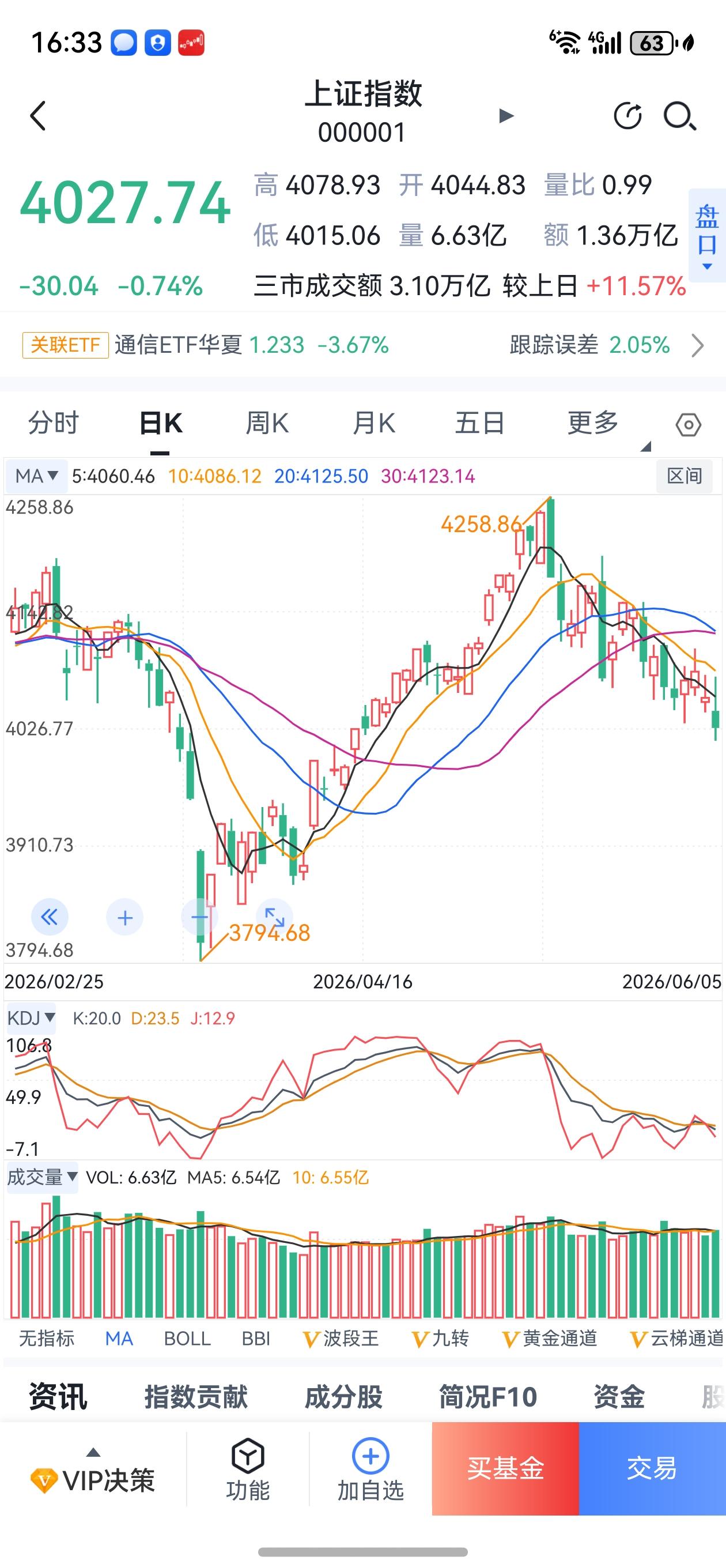The image size is (726, 1568).
Task: Tap the 三市成交额 3.10万亿 text
Action: coord(372,285)
